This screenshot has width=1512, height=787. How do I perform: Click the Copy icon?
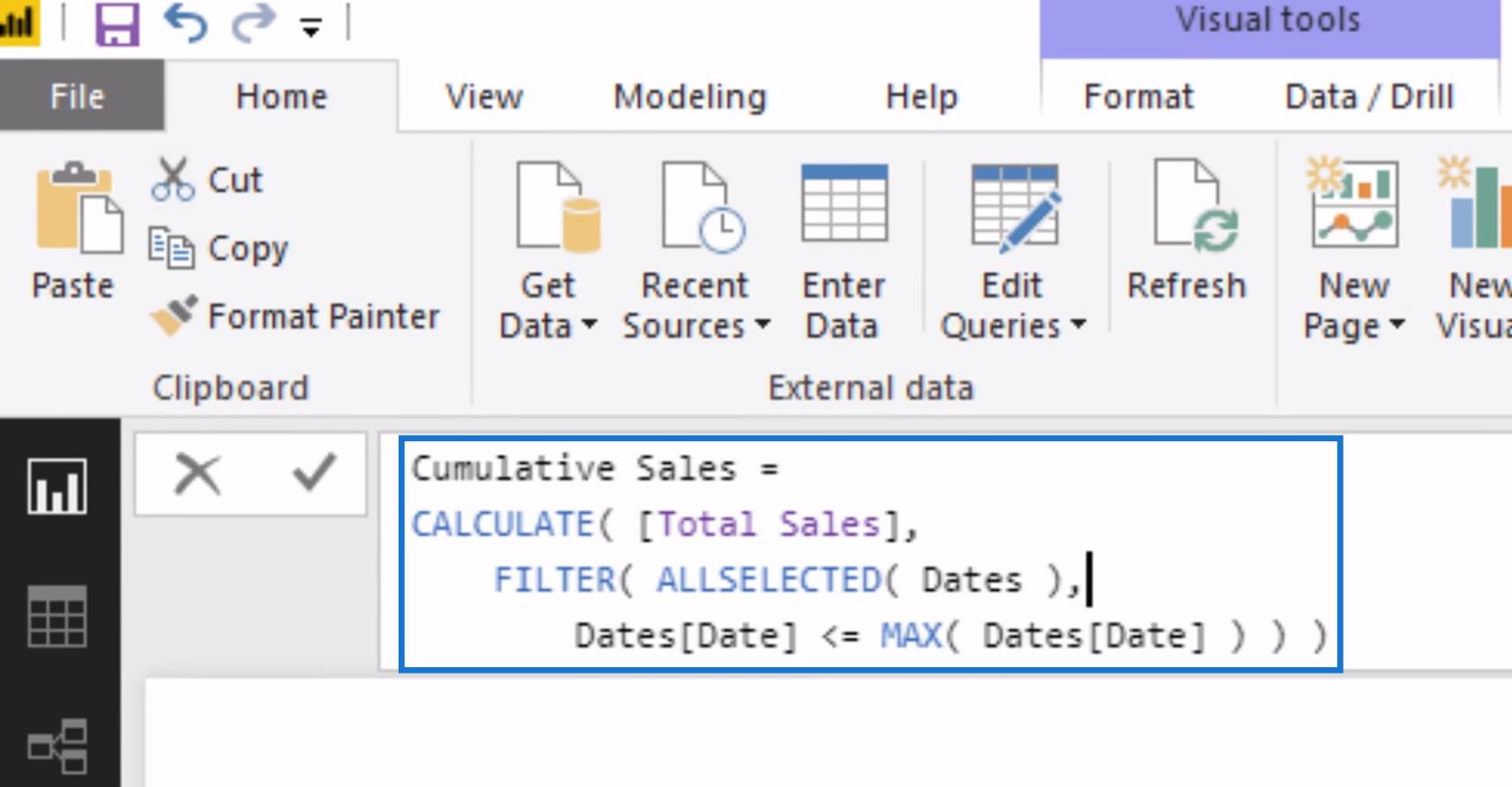click(171, 248)
